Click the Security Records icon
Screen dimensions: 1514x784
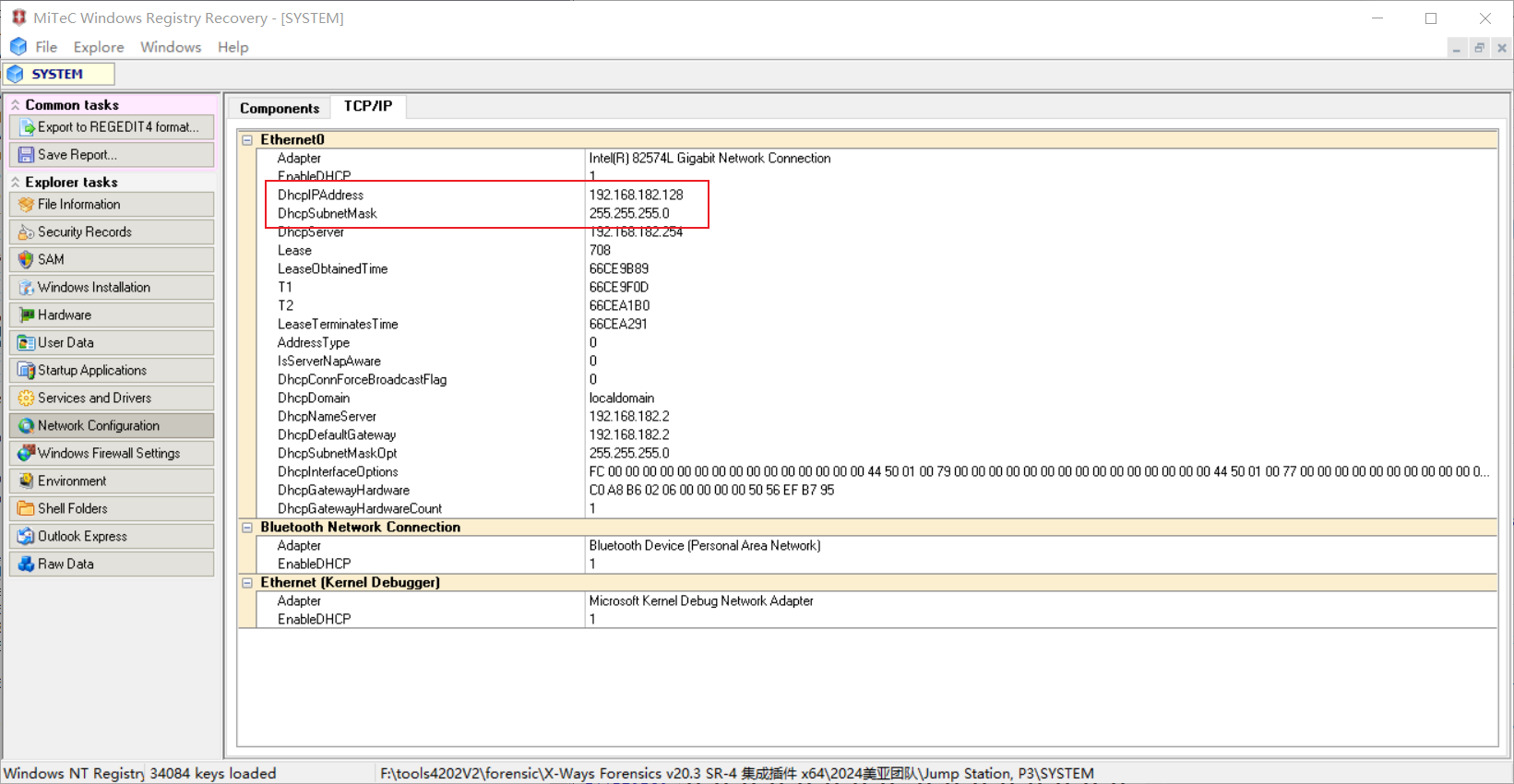[x=27, y=232]
